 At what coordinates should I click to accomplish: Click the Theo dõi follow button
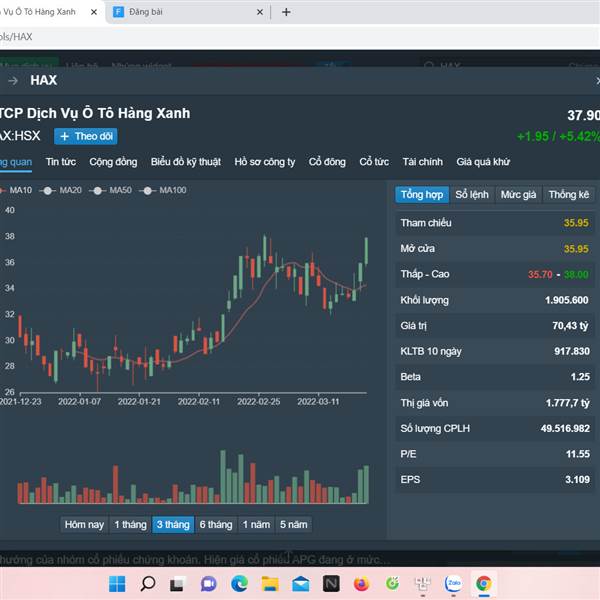pyautogui.click(x=86, y=136)
